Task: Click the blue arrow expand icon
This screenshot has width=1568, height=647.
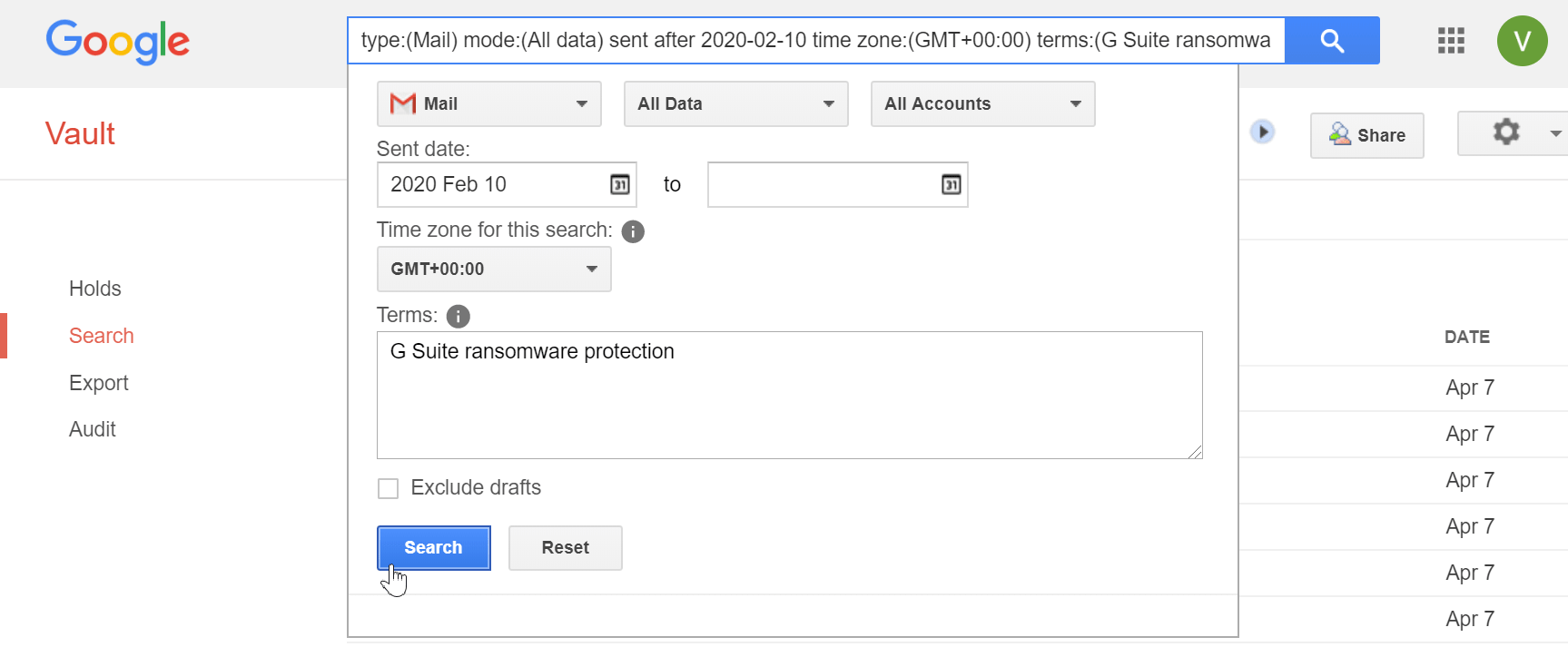Action: (x=1262, y=132)
